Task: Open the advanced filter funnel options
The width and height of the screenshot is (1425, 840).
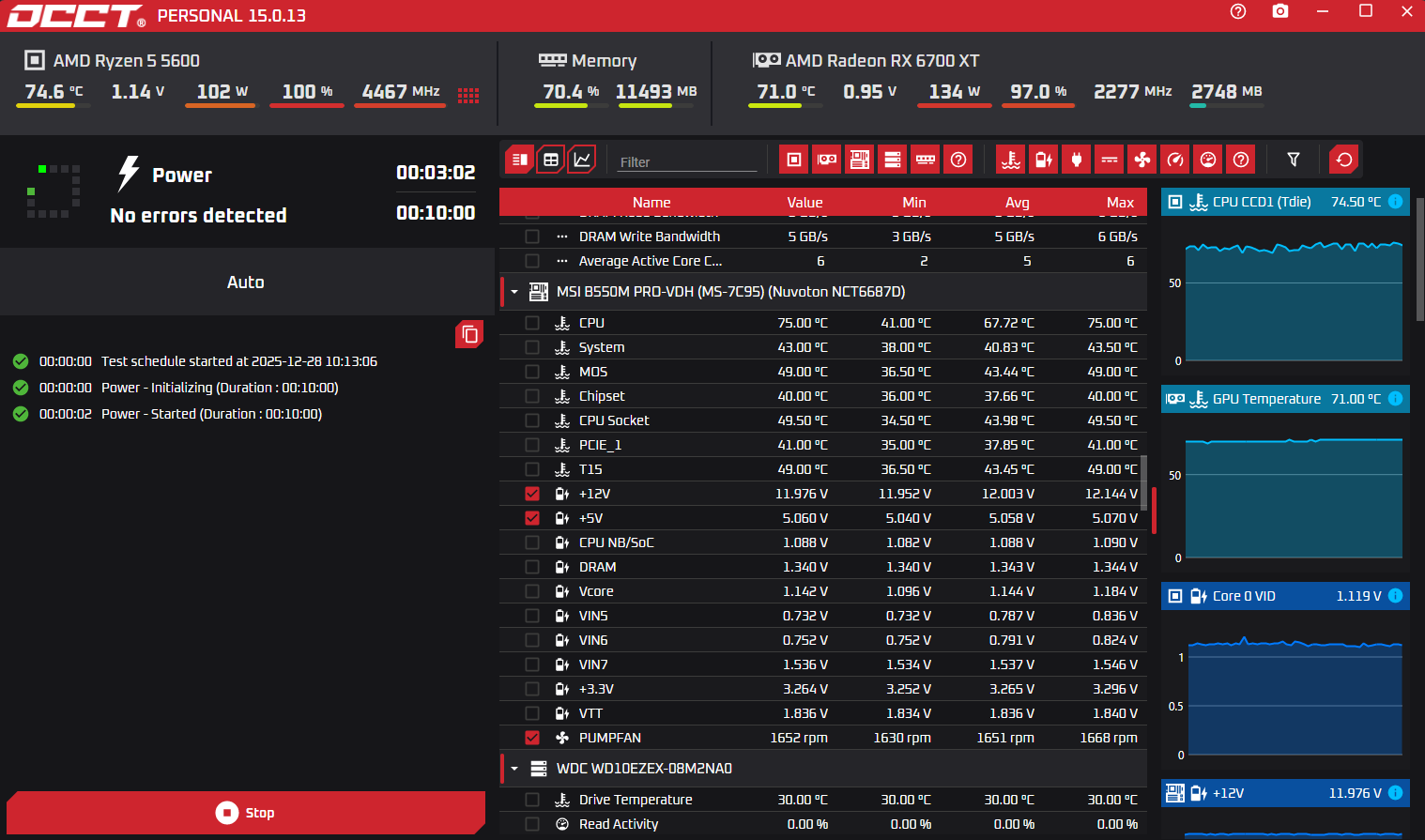Action: (1294, 160)
